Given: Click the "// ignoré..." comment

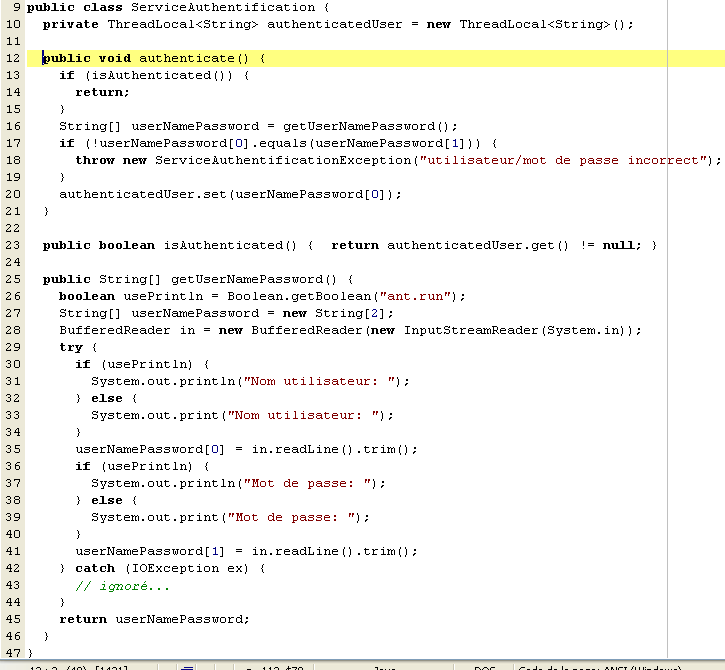Looking at the screenshot, I should point(109,585).
